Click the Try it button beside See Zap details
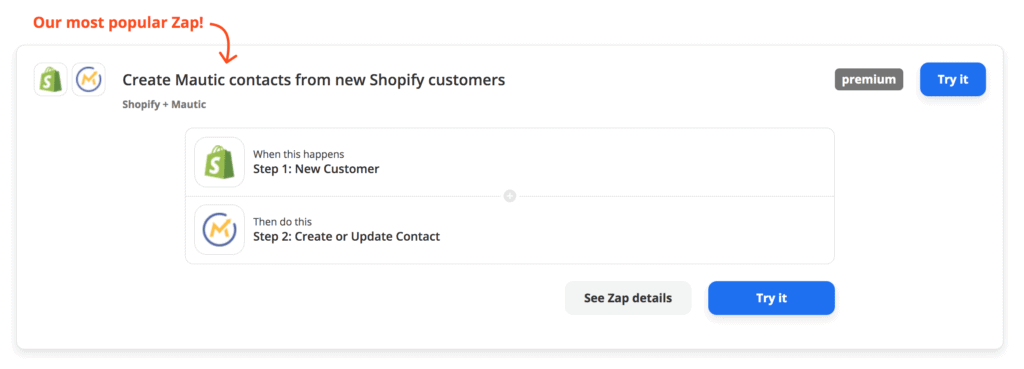 [771, 298]
